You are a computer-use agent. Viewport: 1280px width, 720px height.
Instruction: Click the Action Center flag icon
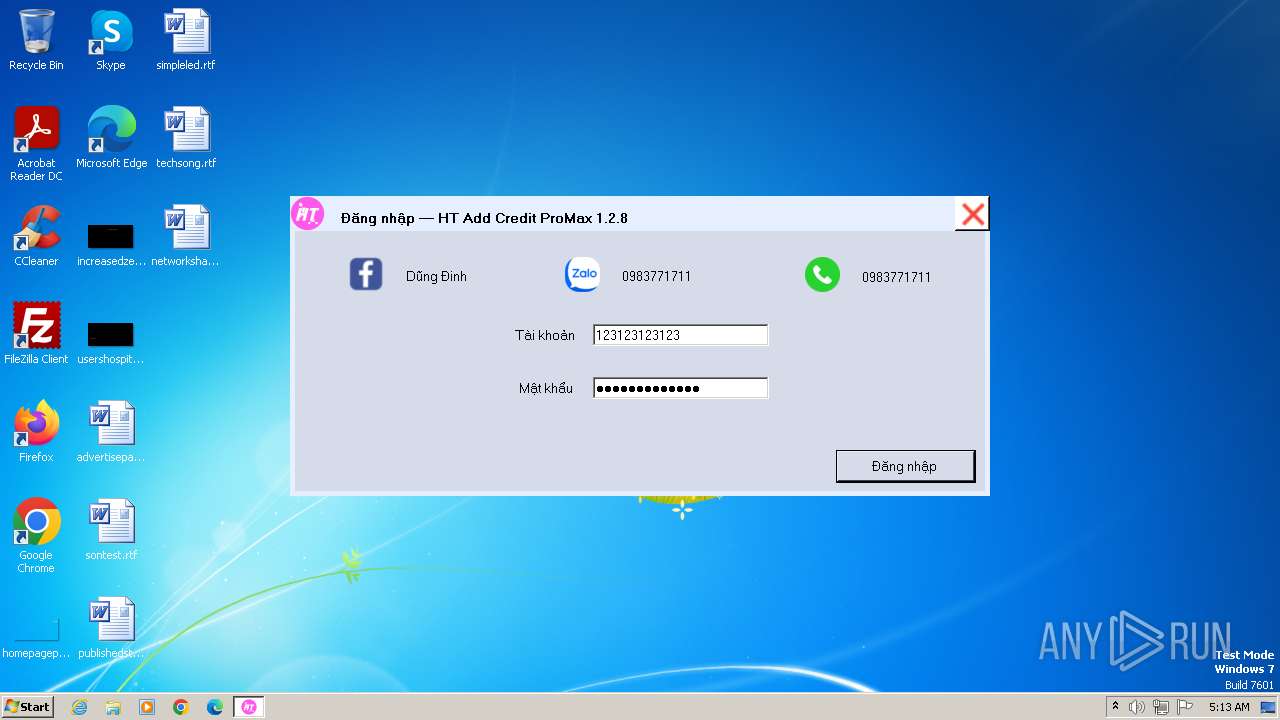(1185, 707)
